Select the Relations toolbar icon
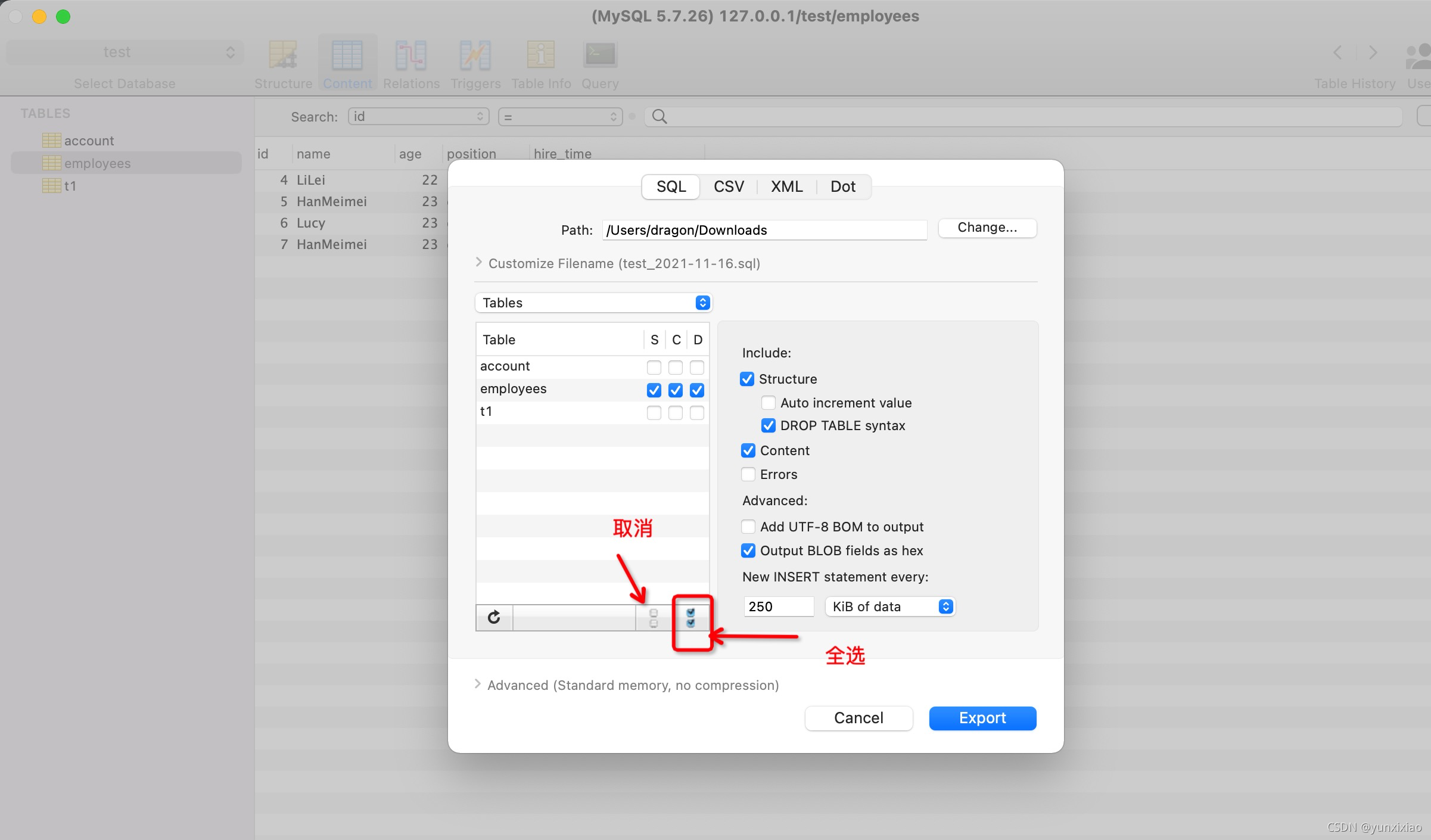The height and width of the screenshot is (840, 1431). tap(412, 63)
